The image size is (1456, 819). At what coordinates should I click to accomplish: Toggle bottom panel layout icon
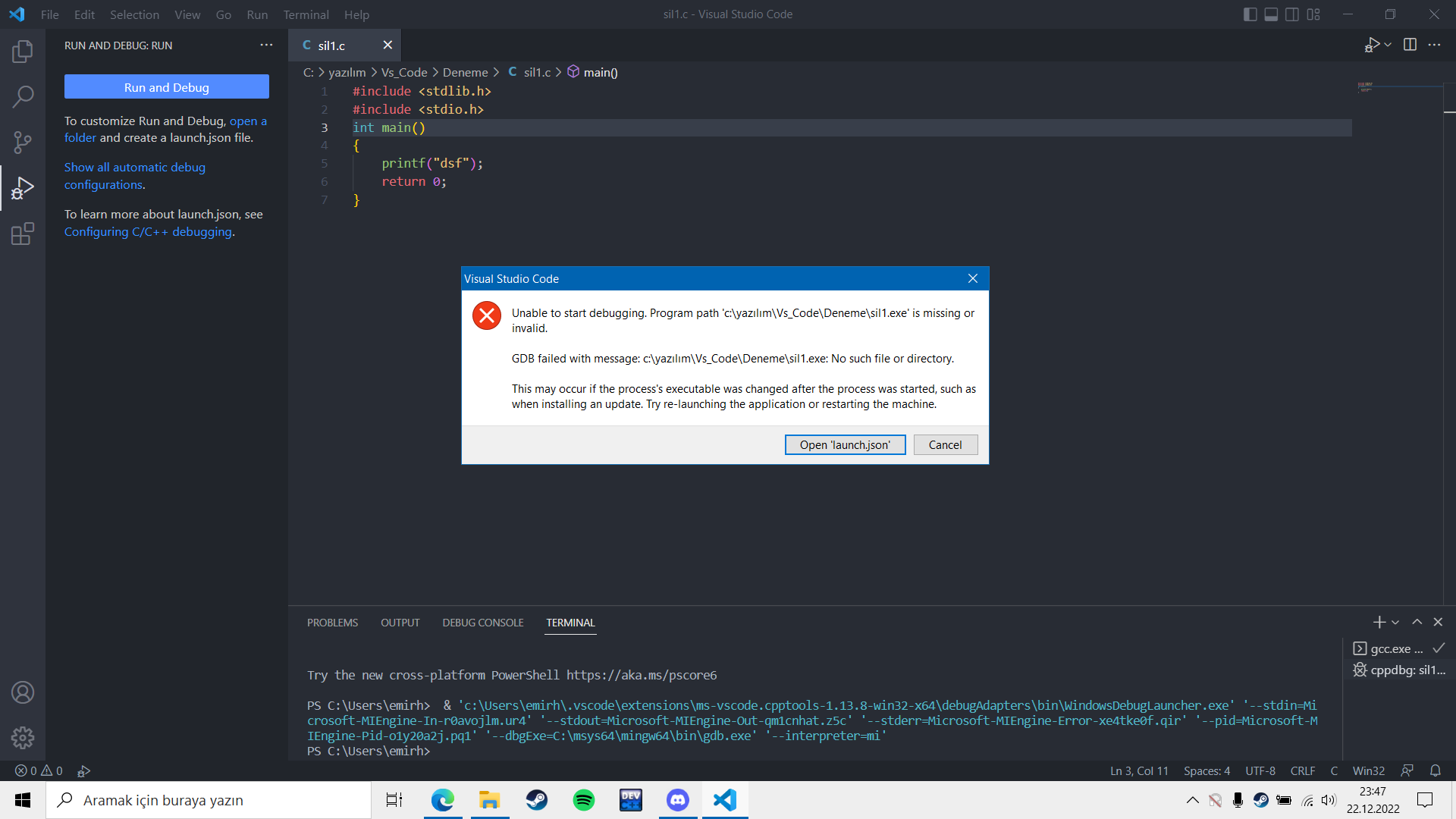point(1271,14)
